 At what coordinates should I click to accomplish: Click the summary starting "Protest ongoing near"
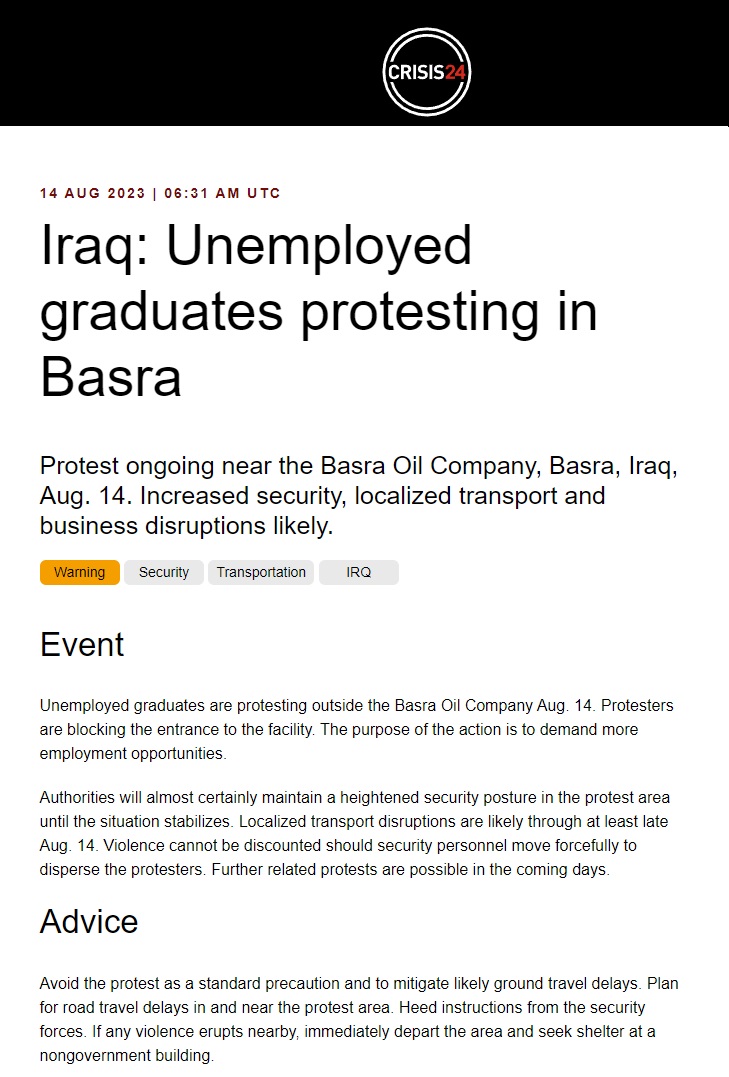pyautogui.click(x=358, y=495)
